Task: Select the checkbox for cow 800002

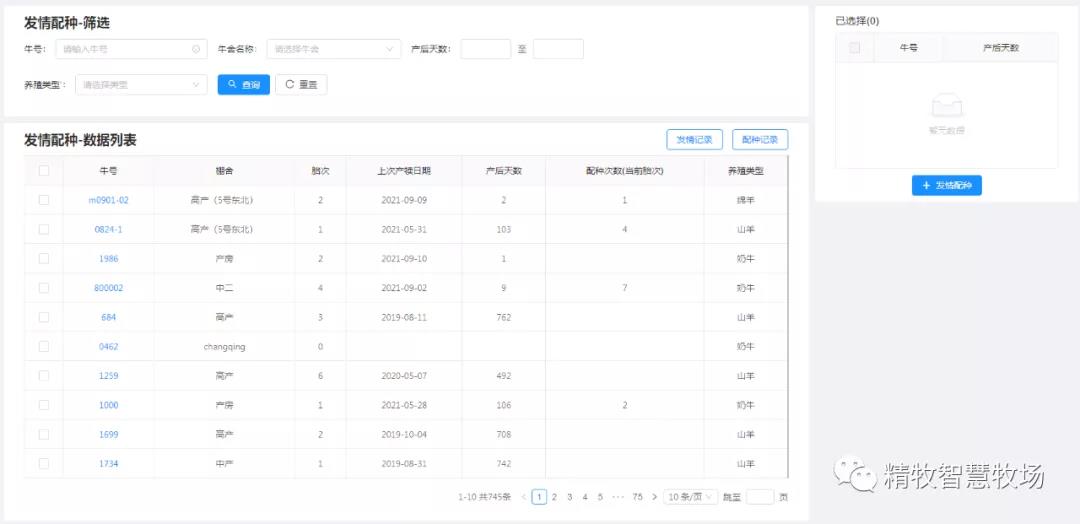Action: click(44, 288)
